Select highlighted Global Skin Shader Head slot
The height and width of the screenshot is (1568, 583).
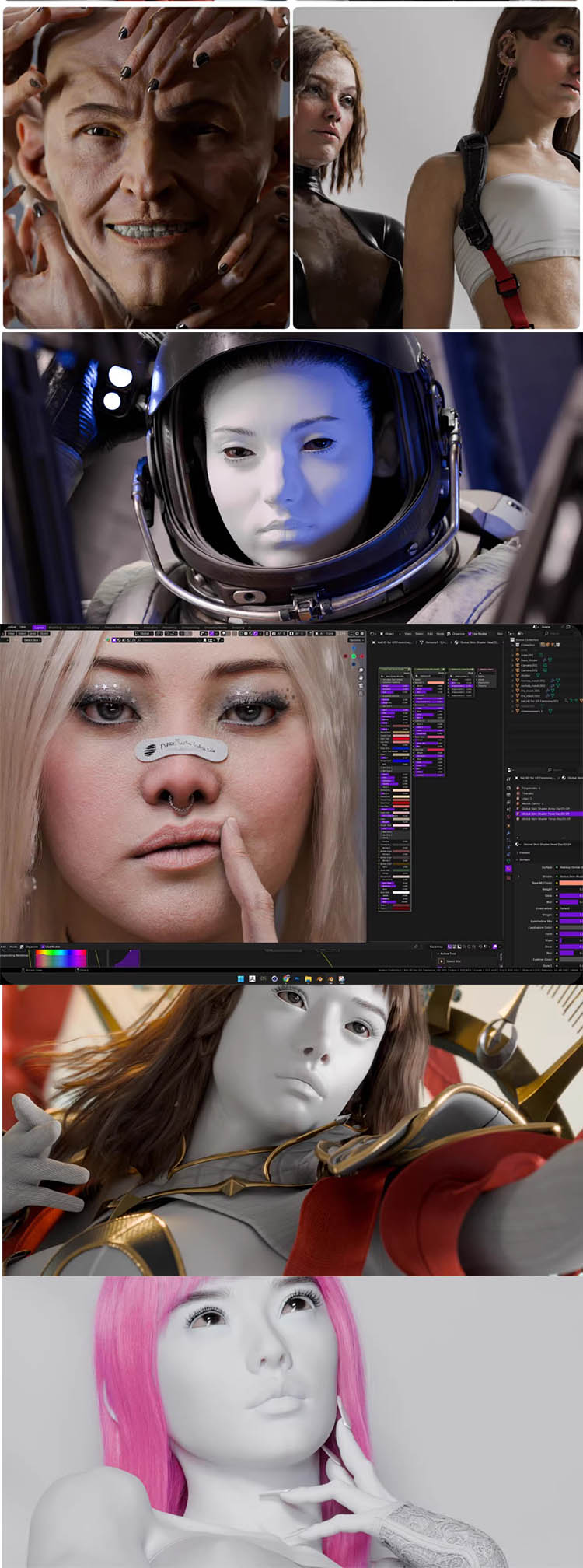pos(549,814)
